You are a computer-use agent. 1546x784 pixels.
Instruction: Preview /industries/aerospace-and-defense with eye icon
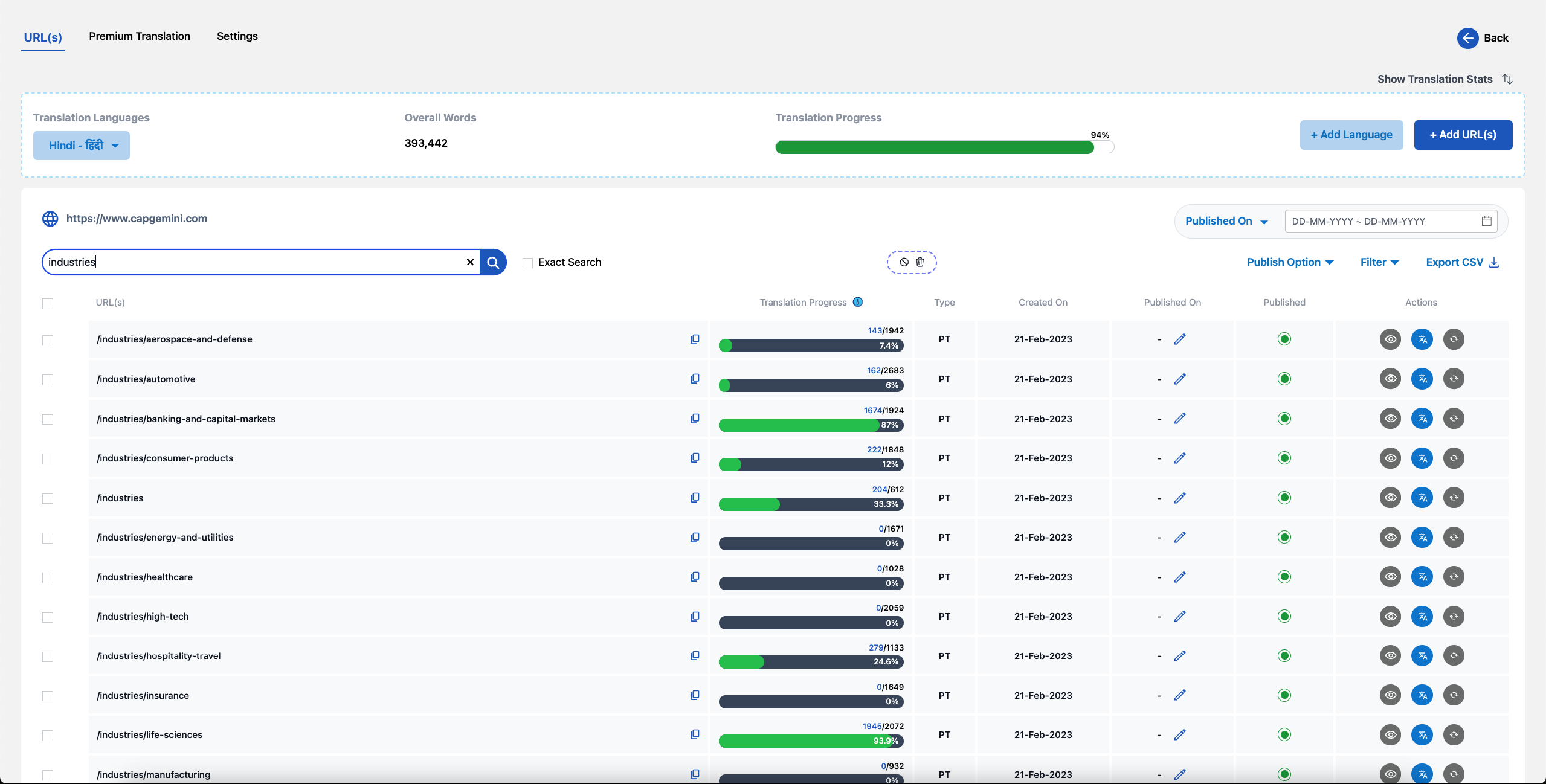[x=1390, y=339]
